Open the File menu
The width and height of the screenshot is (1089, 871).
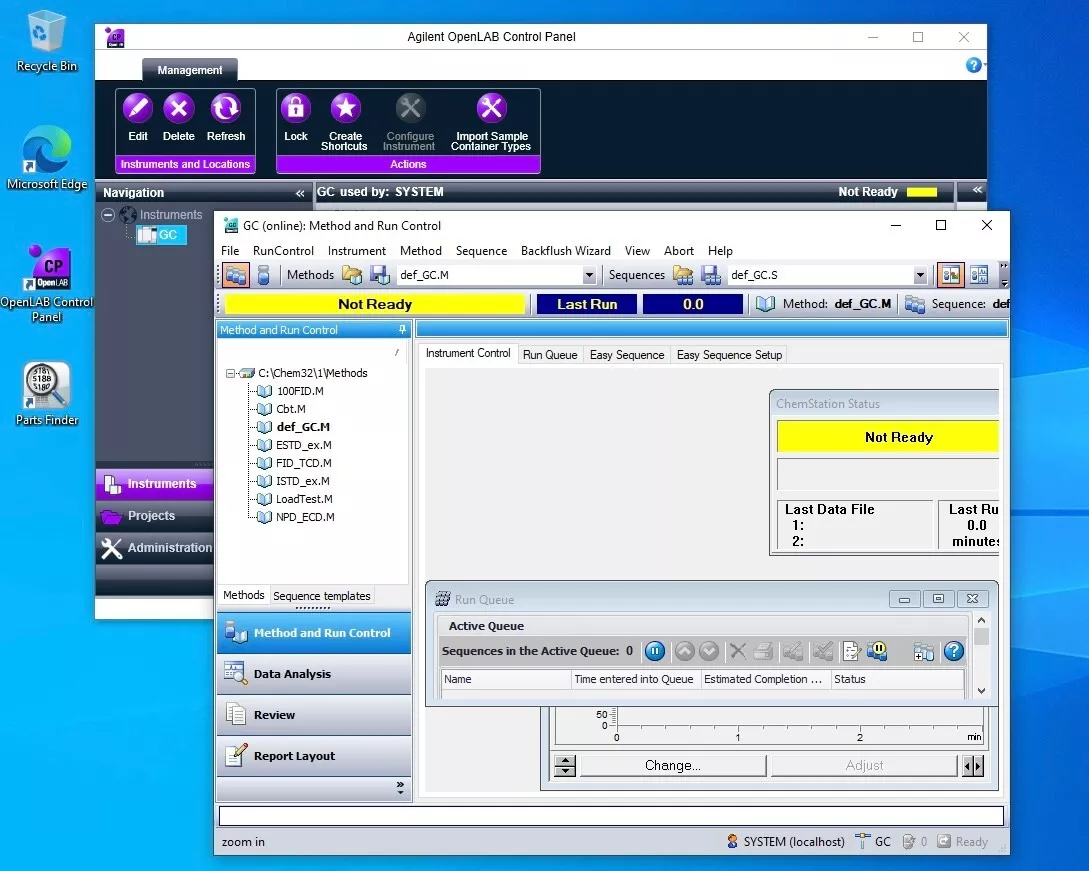[230, 251]
